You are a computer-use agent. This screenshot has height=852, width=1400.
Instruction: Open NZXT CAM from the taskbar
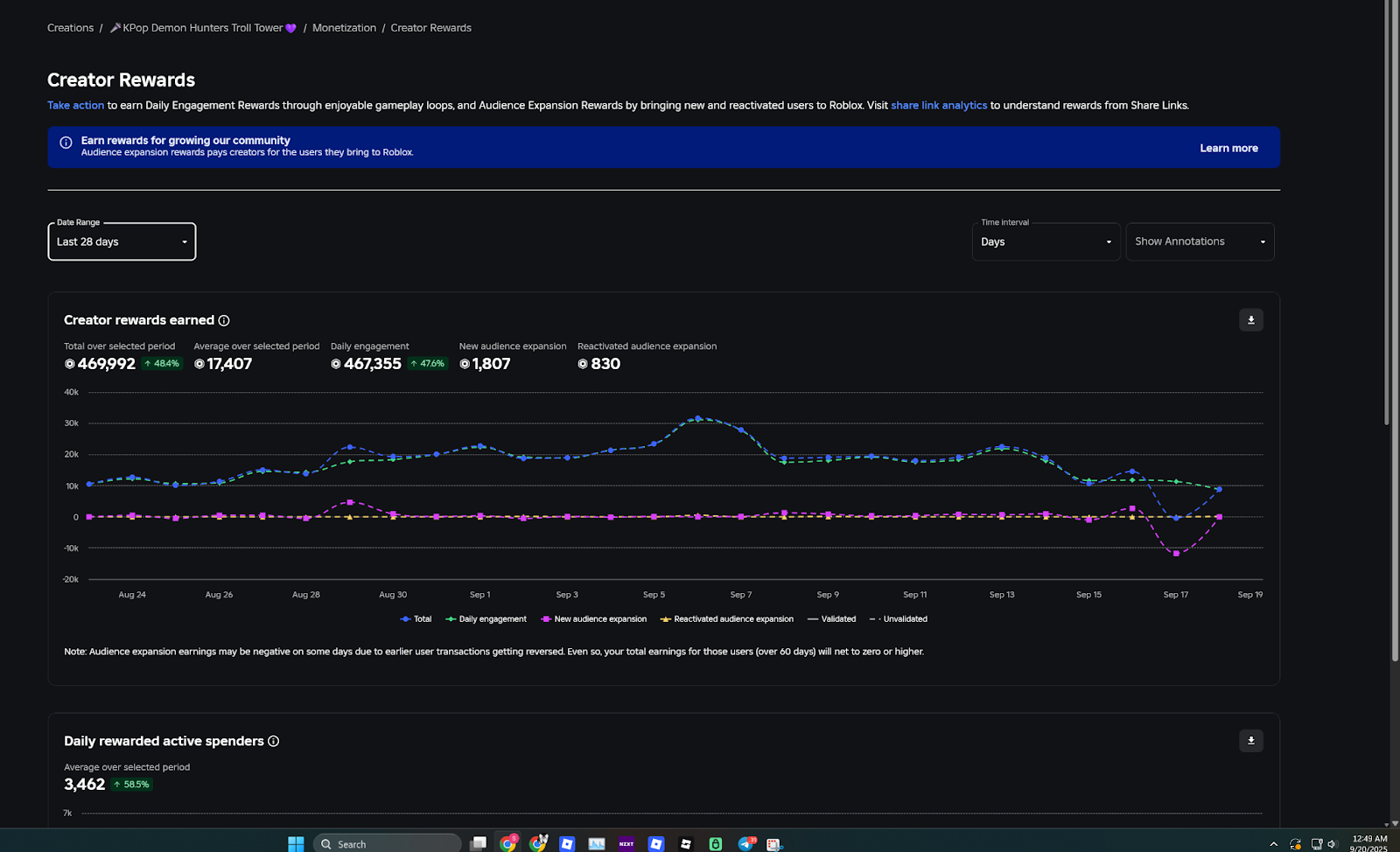point(626,842)
